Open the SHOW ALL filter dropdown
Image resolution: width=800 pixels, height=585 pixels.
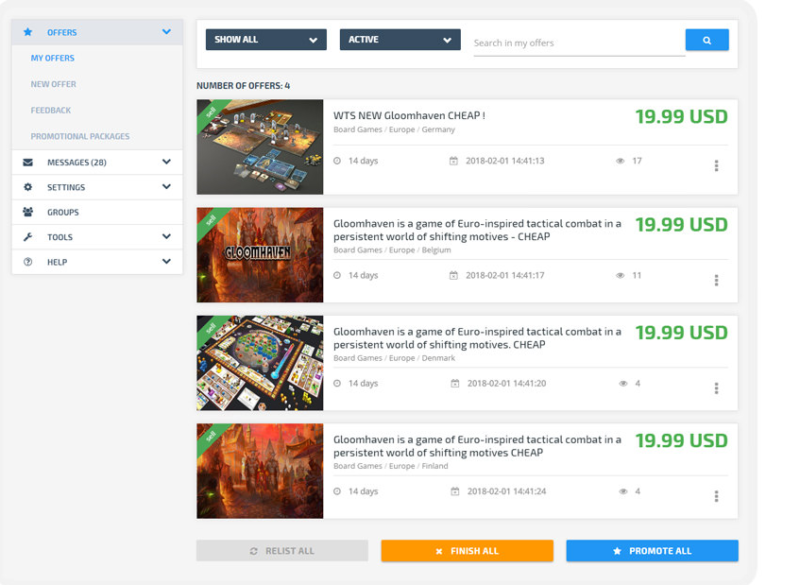[x=265, y=39]
